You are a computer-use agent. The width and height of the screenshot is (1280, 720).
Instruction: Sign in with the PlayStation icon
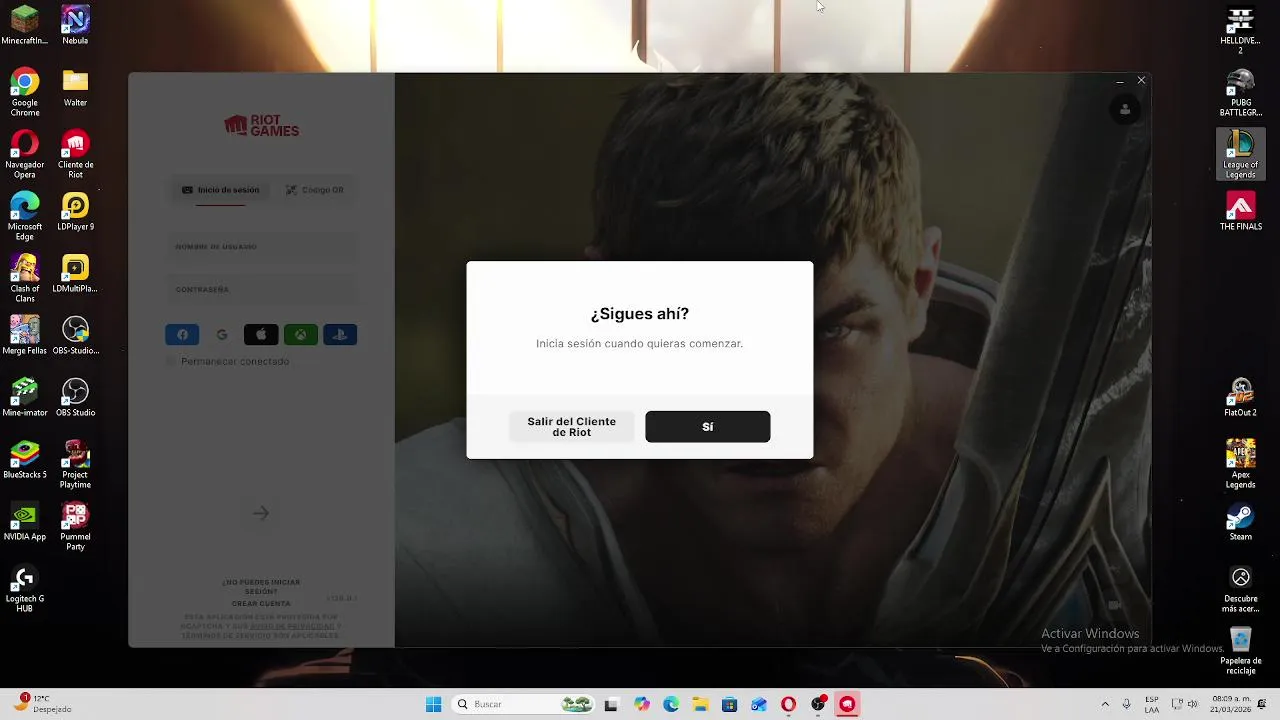tap(340, 335)
